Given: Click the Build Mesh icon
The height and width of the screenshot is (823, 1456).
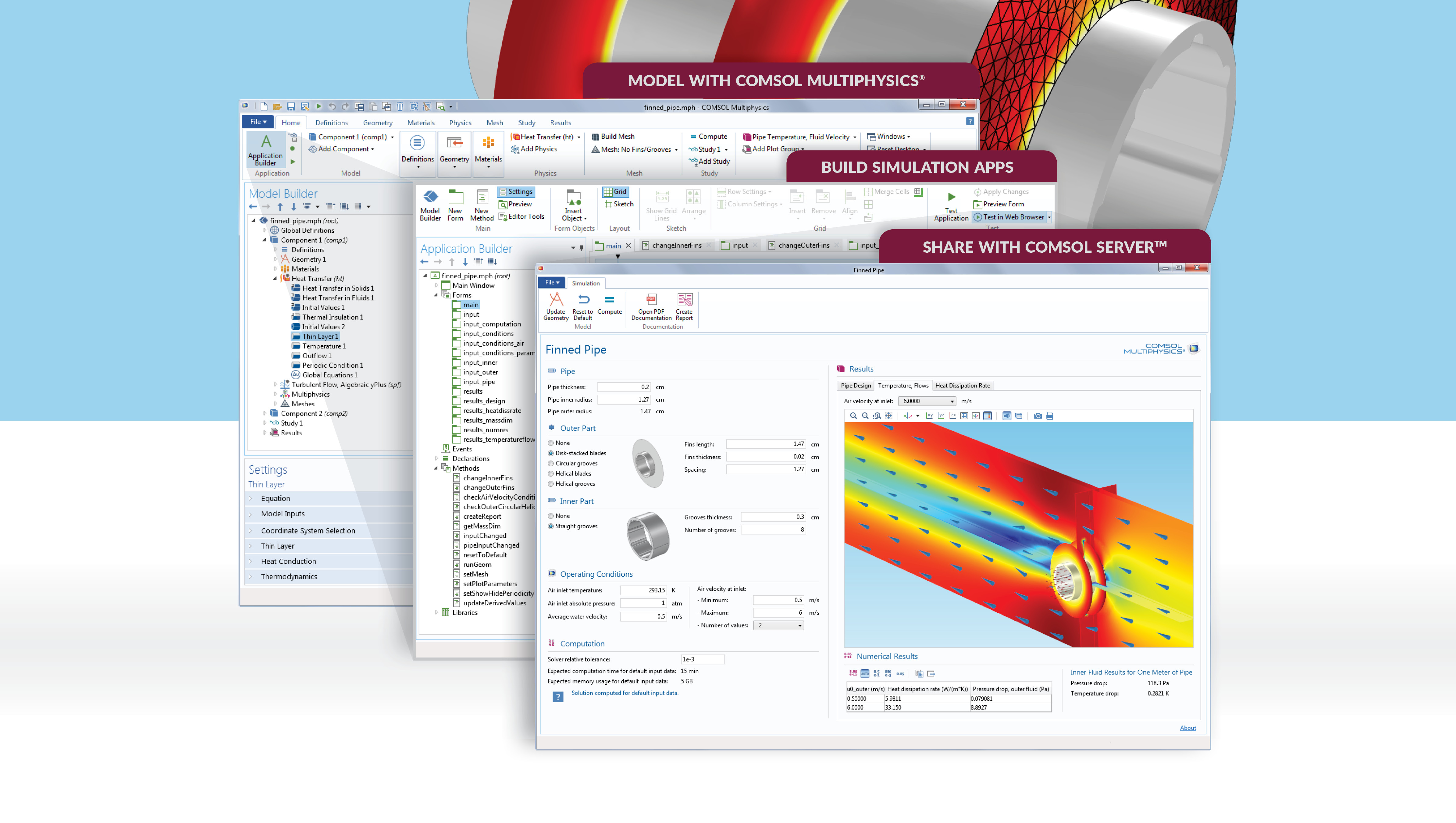Looking at the screenshot, I should point(596,136).
